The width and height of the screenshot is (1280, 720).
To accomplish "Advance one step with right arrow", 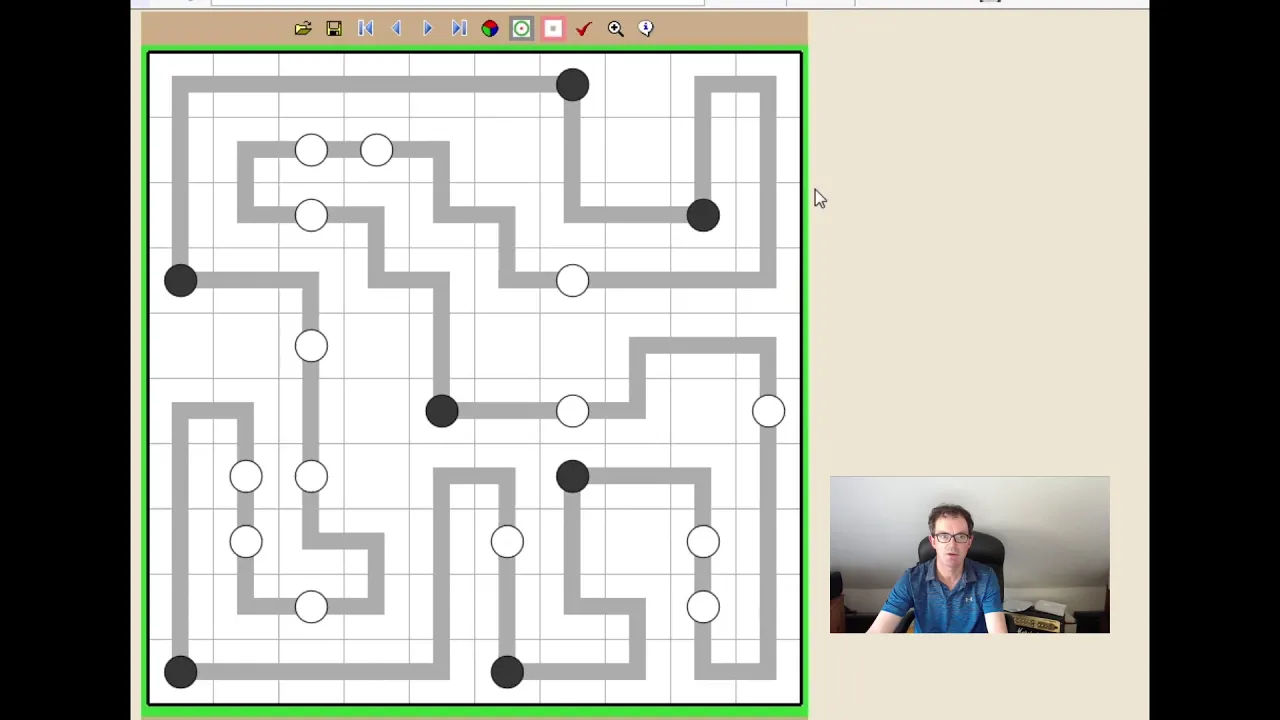I will coord(427,29).
